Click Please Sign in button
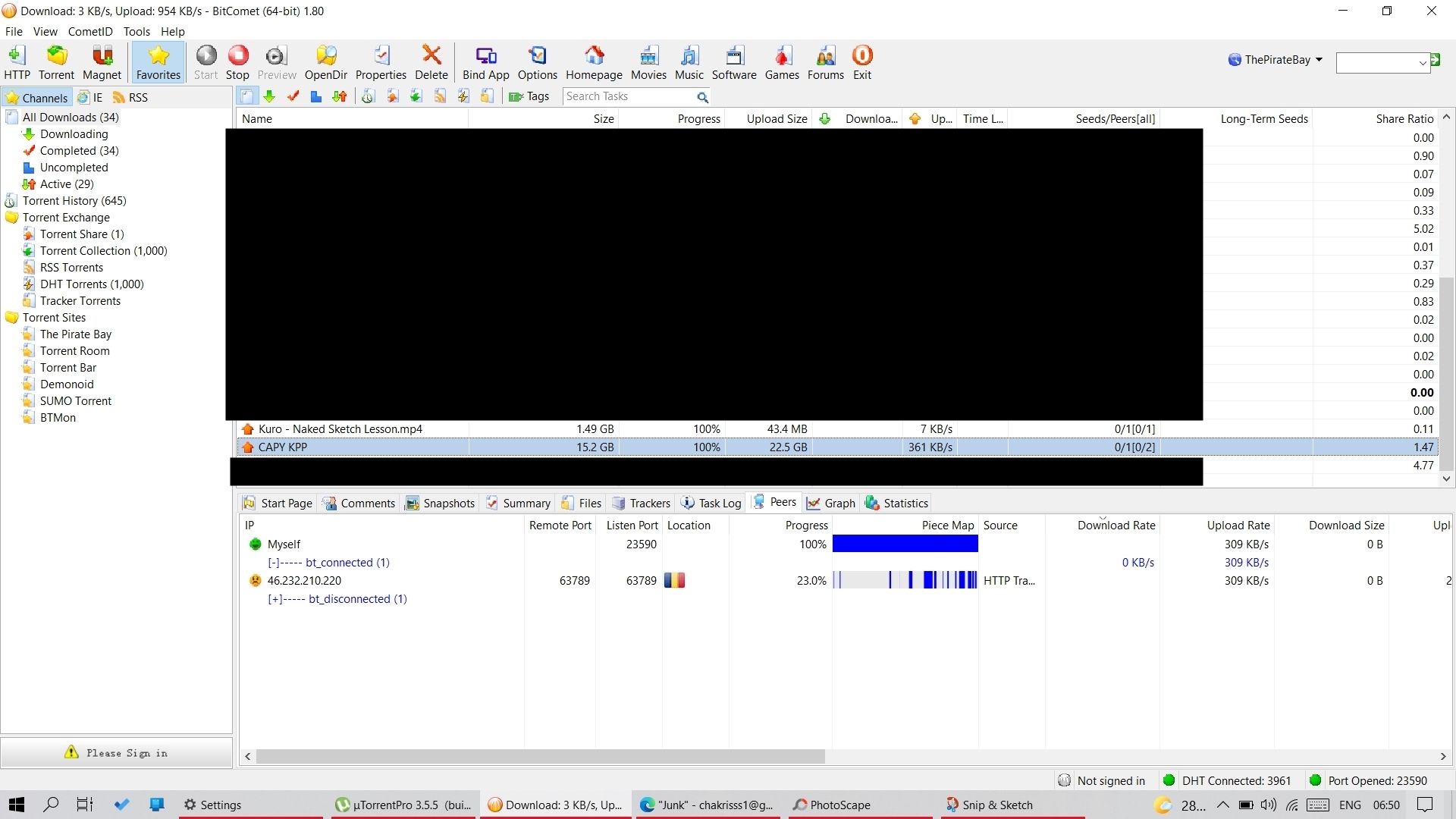Image resolution: width=1456 pixels, height=819 pixels. point(116,753)
